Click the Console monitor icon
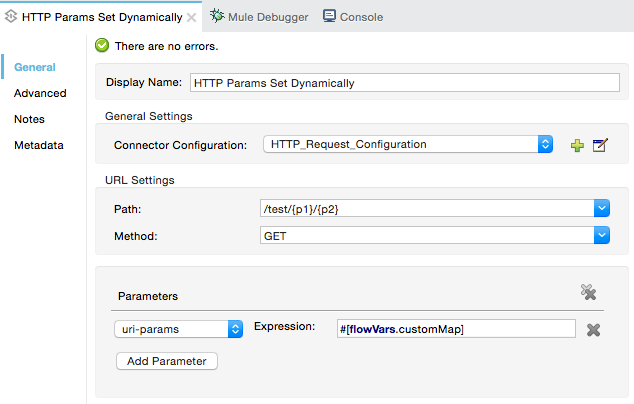The width and height of the screenshot is (634, 404). click(329, 16)
